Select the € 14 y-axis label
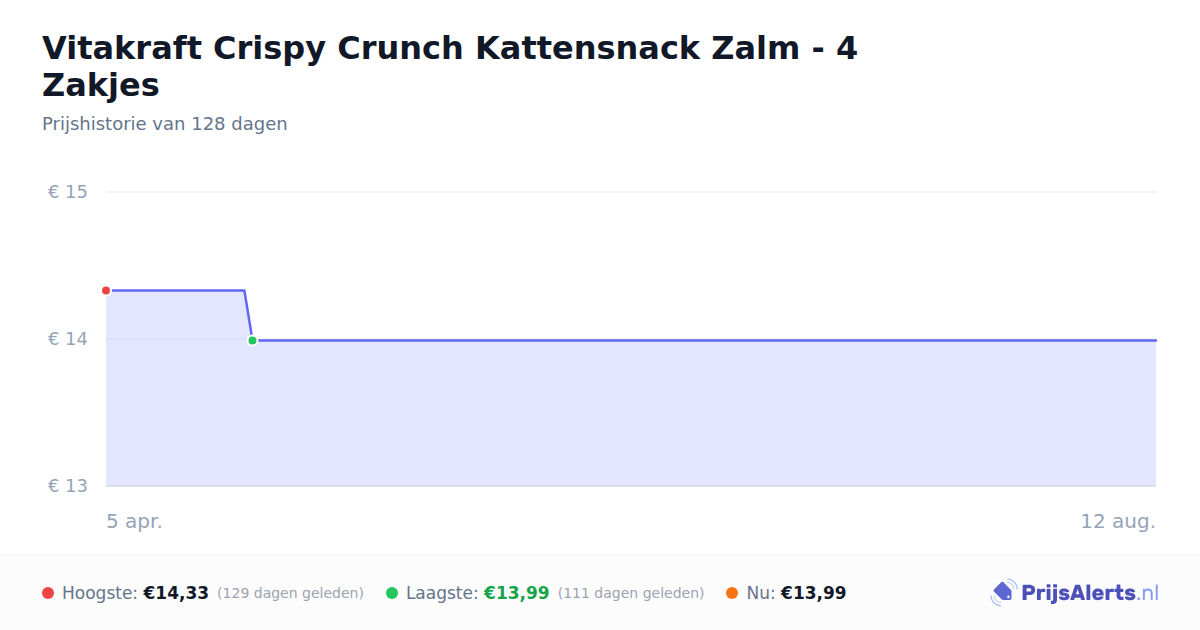This screenshot has width=1200, height=630. click(68, 339)
